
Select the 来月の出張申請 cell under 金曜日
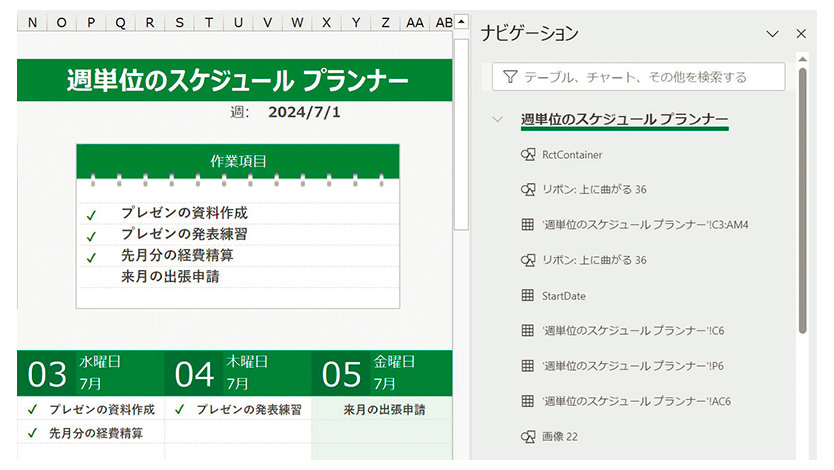384,410
